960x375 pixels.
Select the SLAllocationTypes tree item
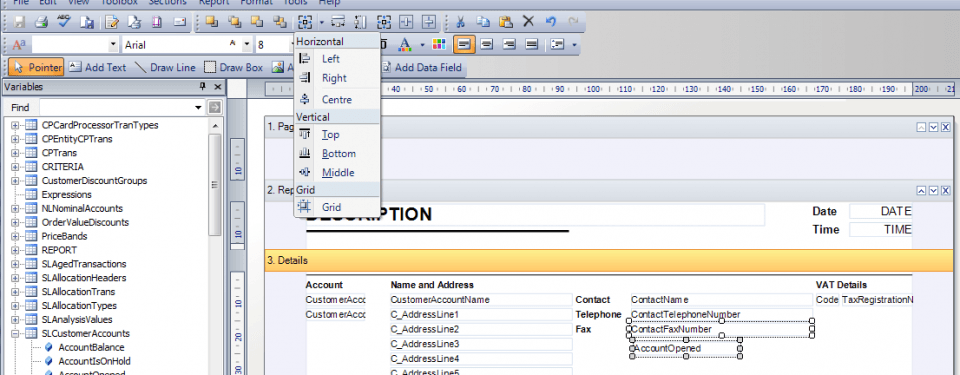pos(79,306)
